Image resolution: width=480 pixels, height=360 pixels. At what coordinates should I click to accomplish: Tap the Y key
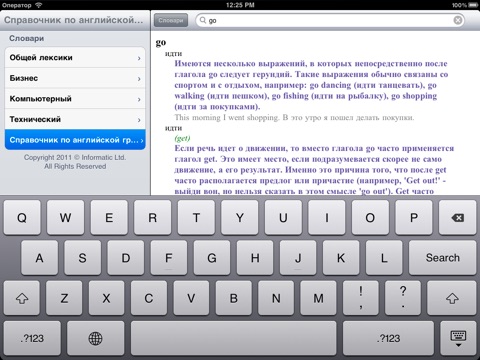(x=240, y=218)
